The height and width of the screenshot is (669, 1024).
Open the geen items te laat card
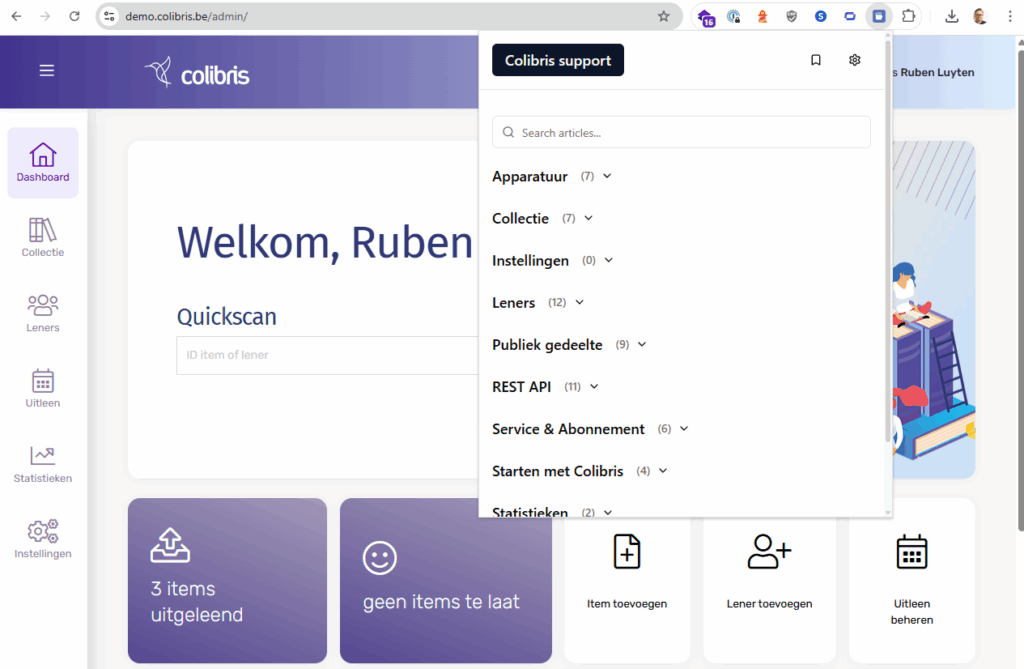(445, 580)
